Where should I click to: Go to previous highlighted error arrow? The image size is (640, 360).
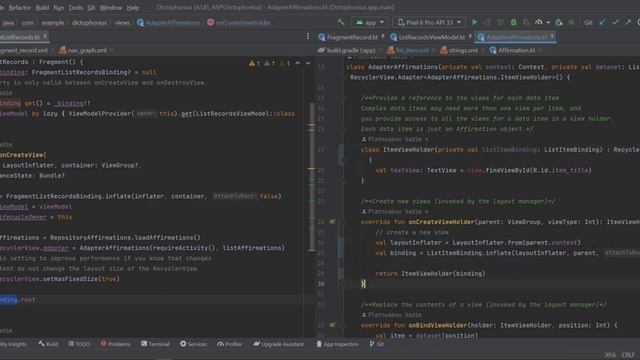(x=298, y=63)
